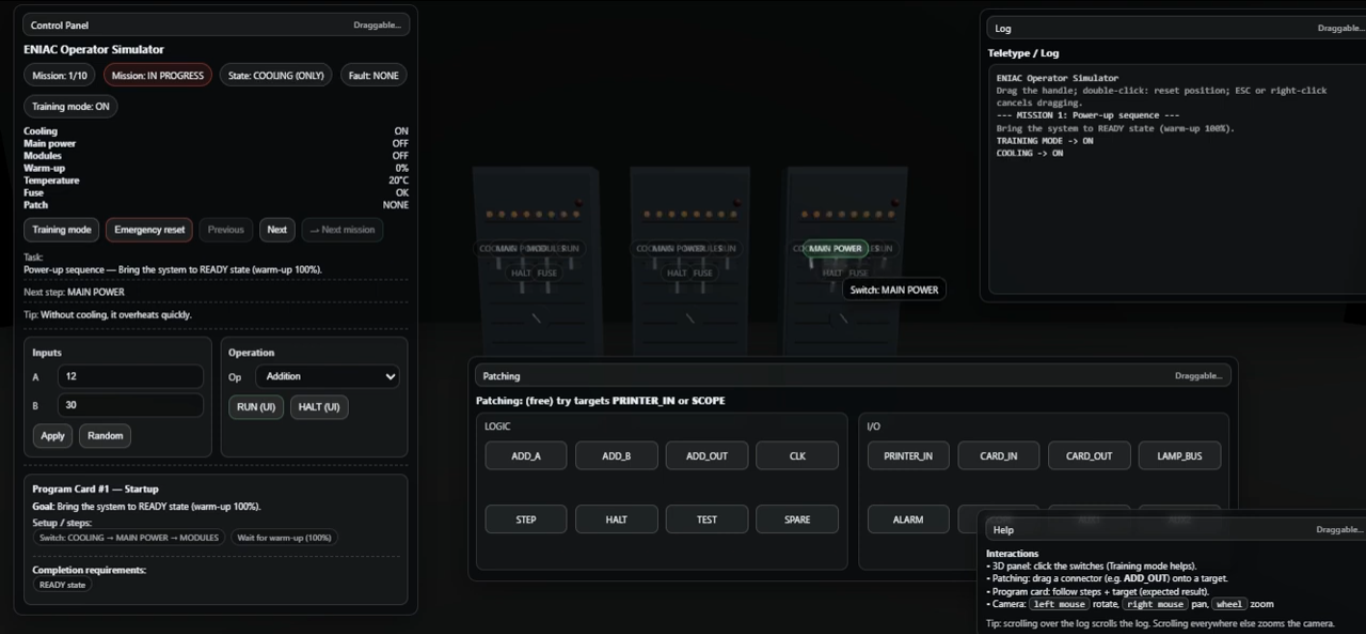Select the STEP logic connector
This screenshot has width=1366, height=634.
coord(526,520)
